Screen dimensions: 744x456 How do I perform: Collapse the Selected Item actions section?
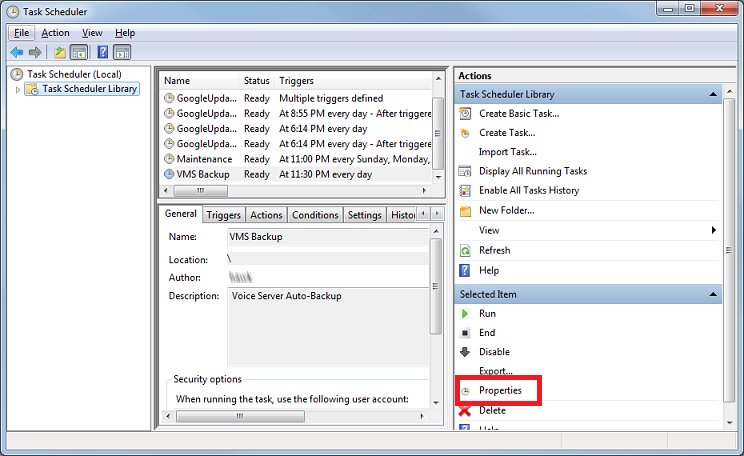tap(712, 295)
